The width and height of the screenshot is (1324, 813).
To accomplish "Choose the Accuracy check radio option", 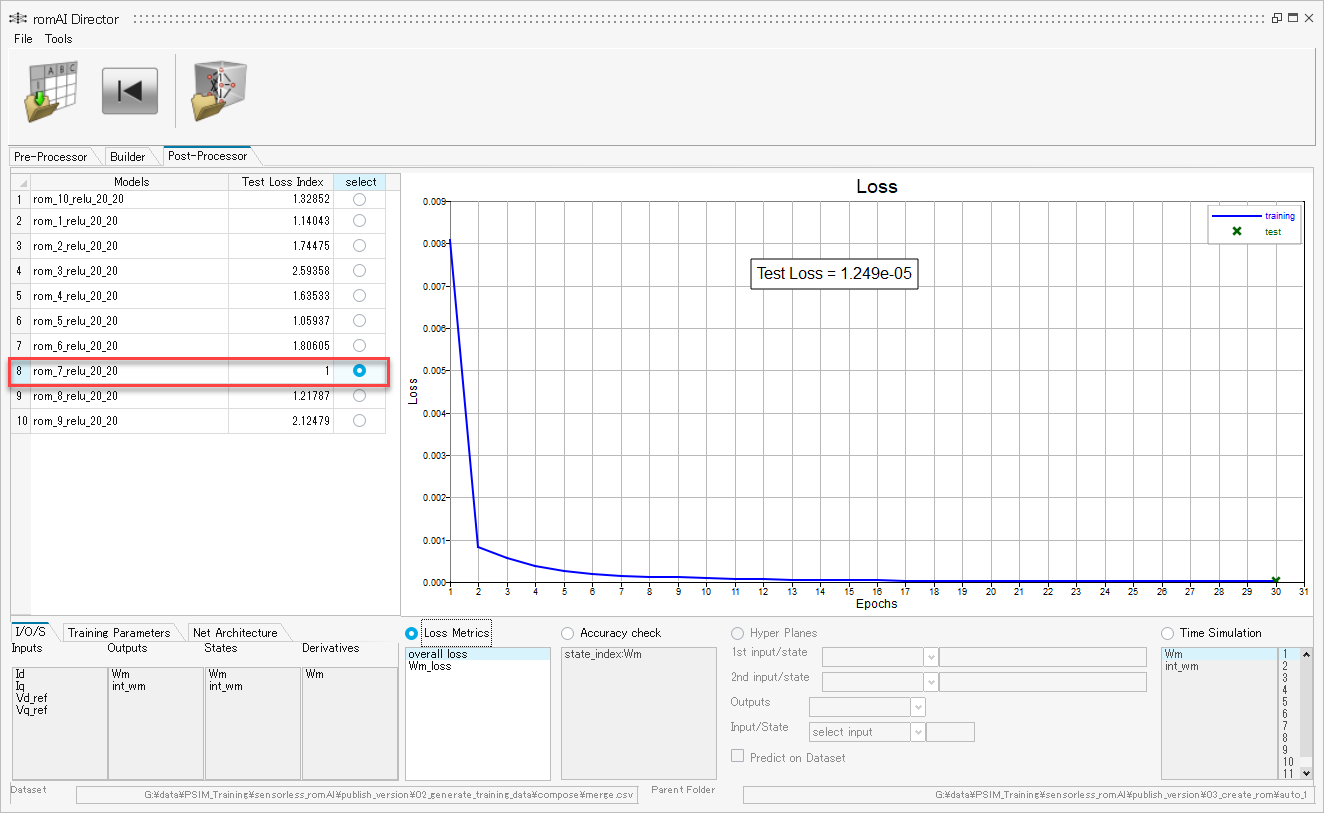I will tap(568, 633).
